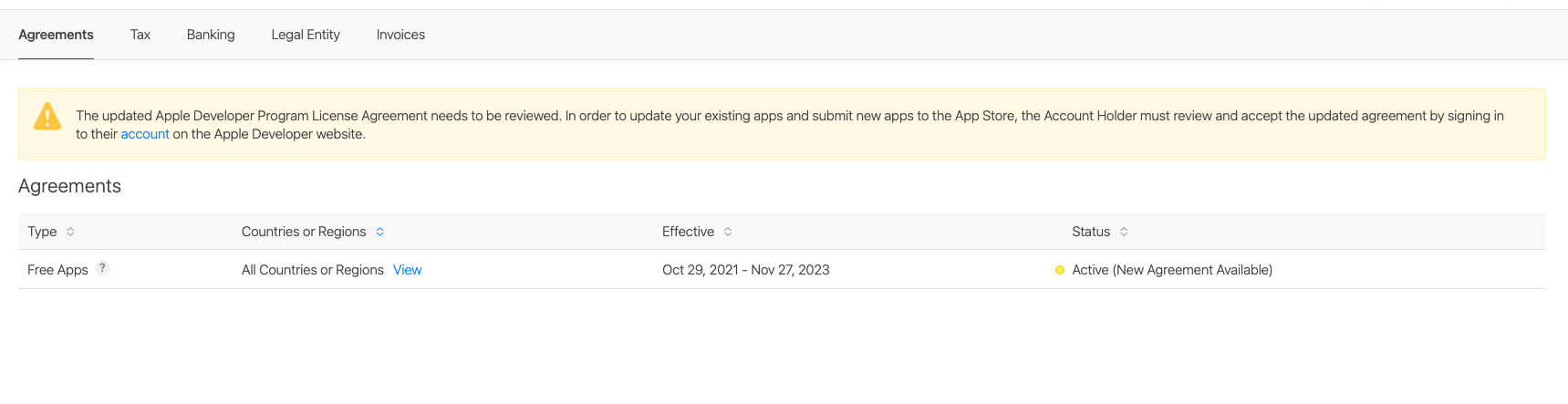Sort by Type using its sort arrows

pos(70,232)
